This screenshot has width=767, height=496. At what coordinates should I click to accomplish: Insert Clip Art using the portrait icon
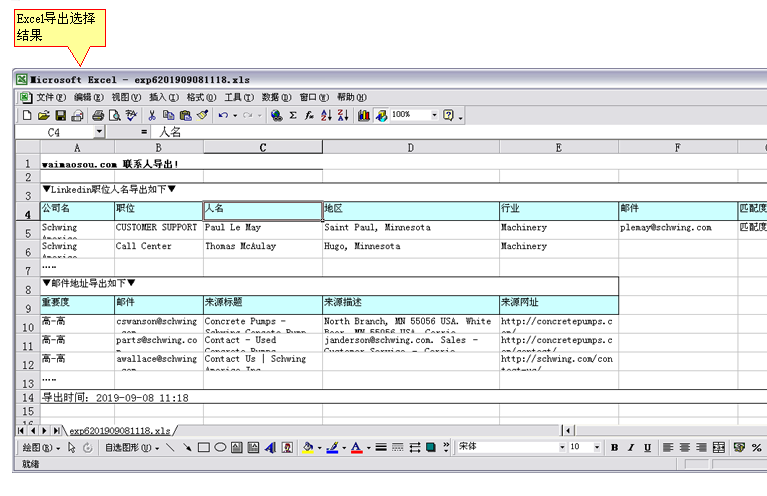pos(287,448)
